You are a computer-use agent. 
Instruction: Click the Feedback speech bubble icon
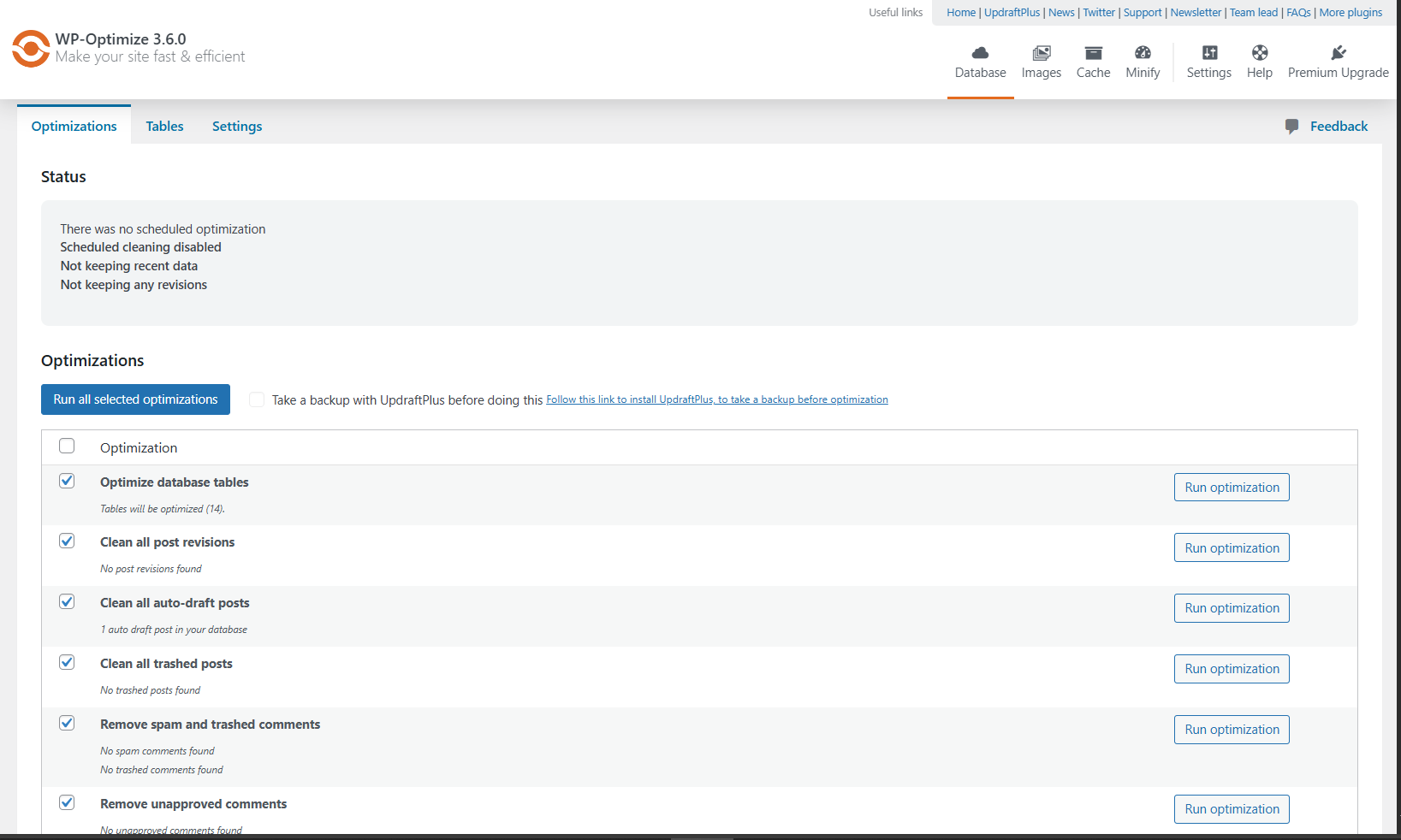point(1292,127)
